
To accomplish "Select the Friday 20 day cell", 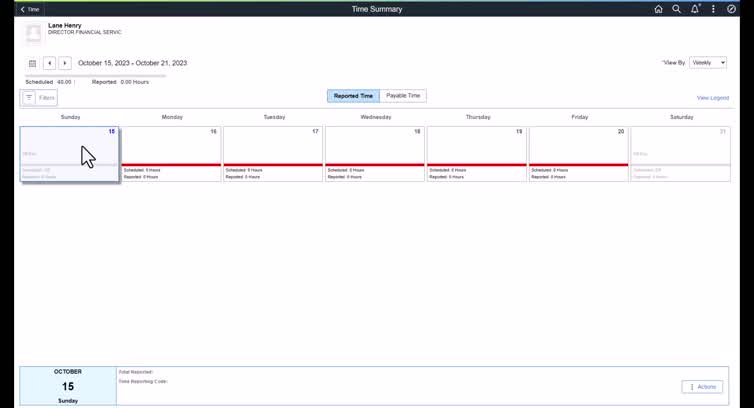I will (579, 154).
